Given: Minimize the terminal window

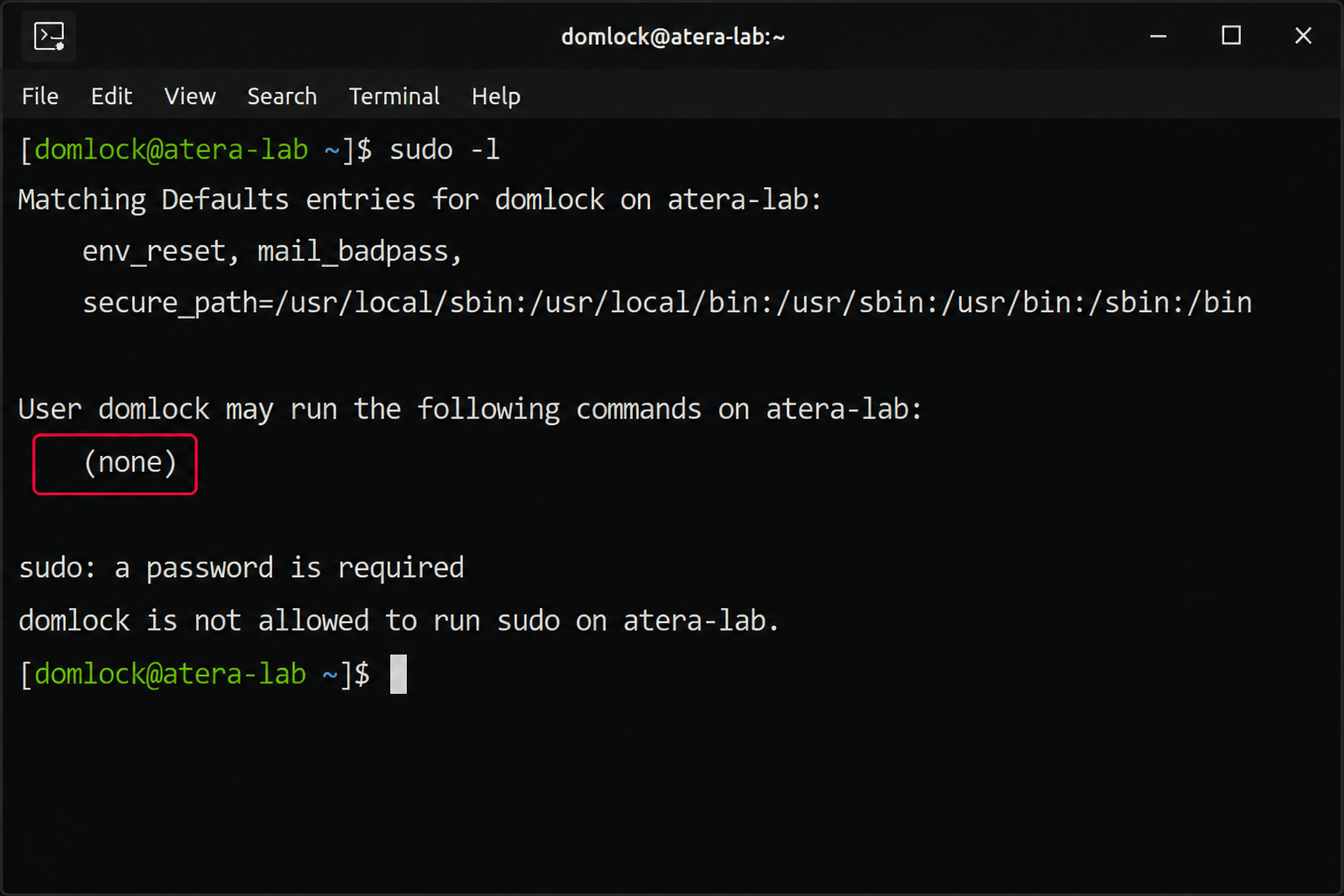Looking at the screenshot, I should click(x=1158, y=36).
